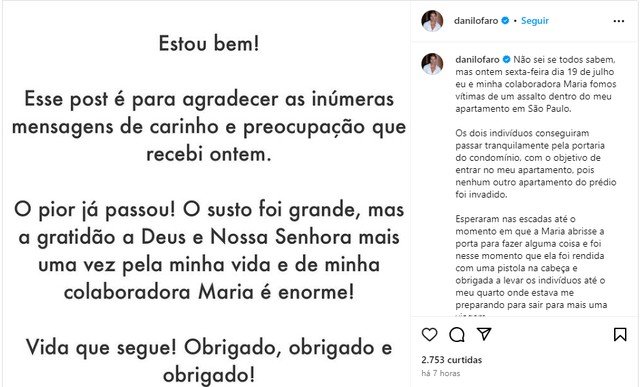
Task: Click 'O pior já passou!' image text
Action: [x=95, y=210]
